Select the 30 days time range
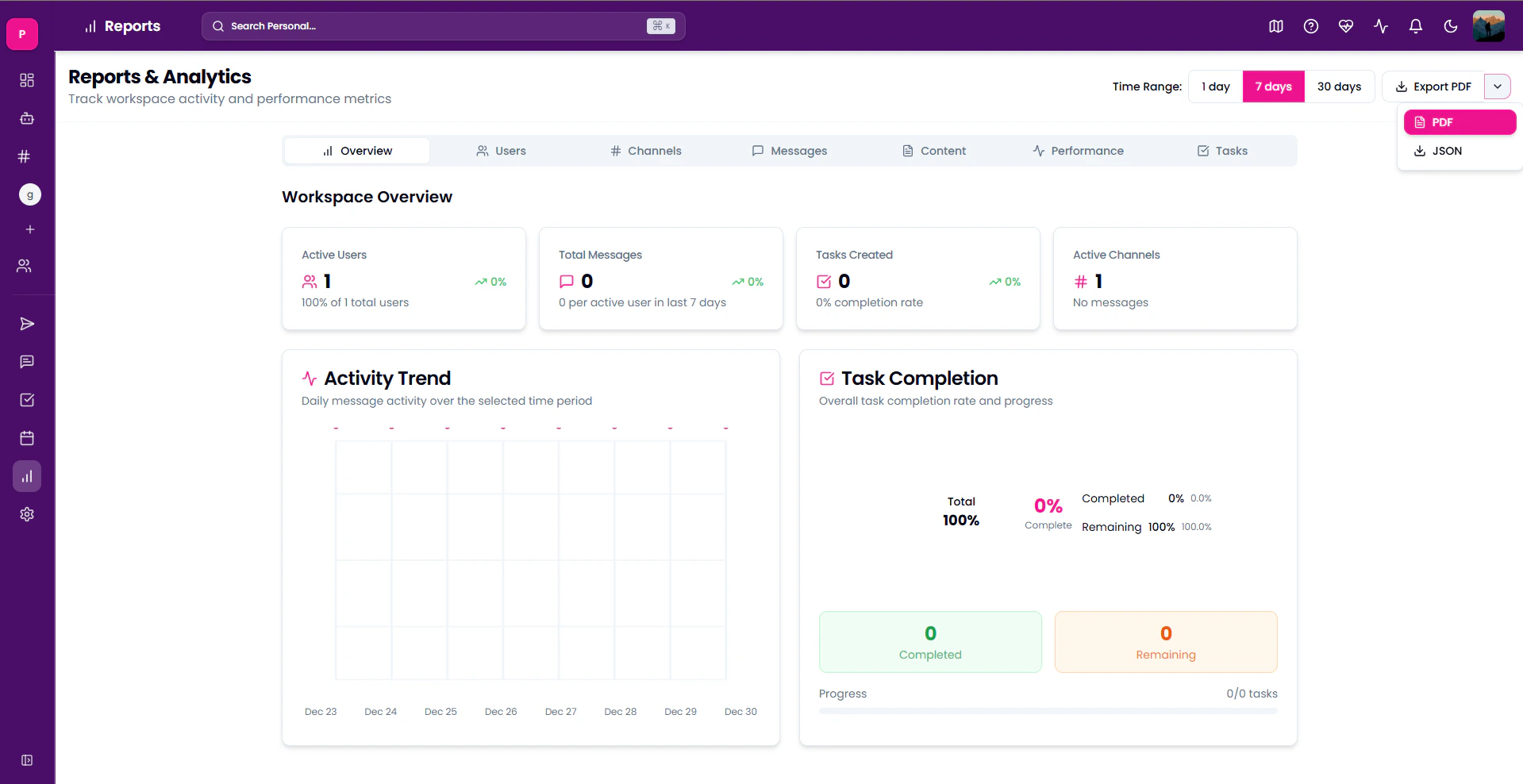The height and width of the screenshot is (784, 1523). 1340,86
